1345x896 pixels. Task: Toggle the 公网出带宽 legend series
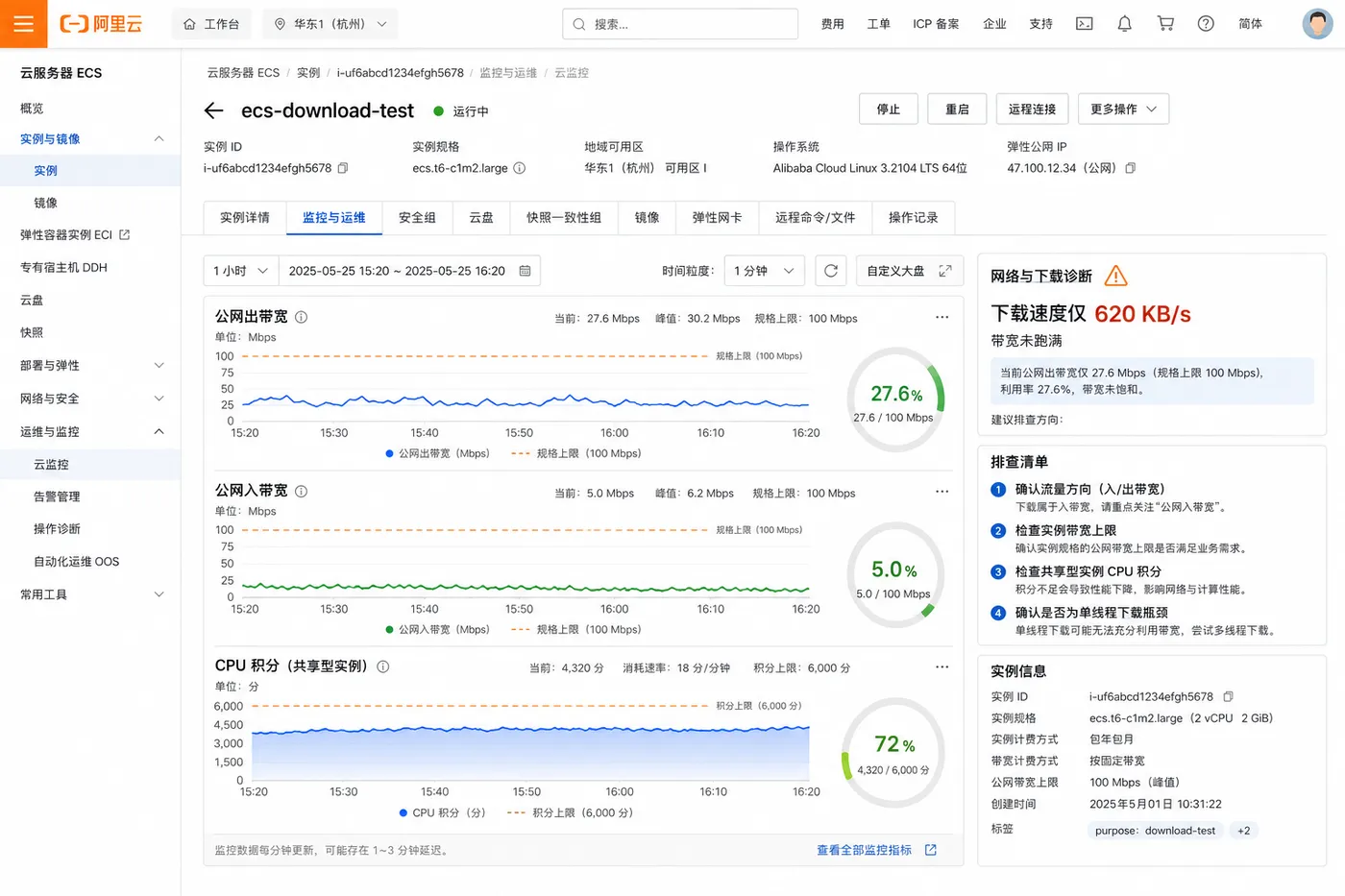[x=437, y=453]
